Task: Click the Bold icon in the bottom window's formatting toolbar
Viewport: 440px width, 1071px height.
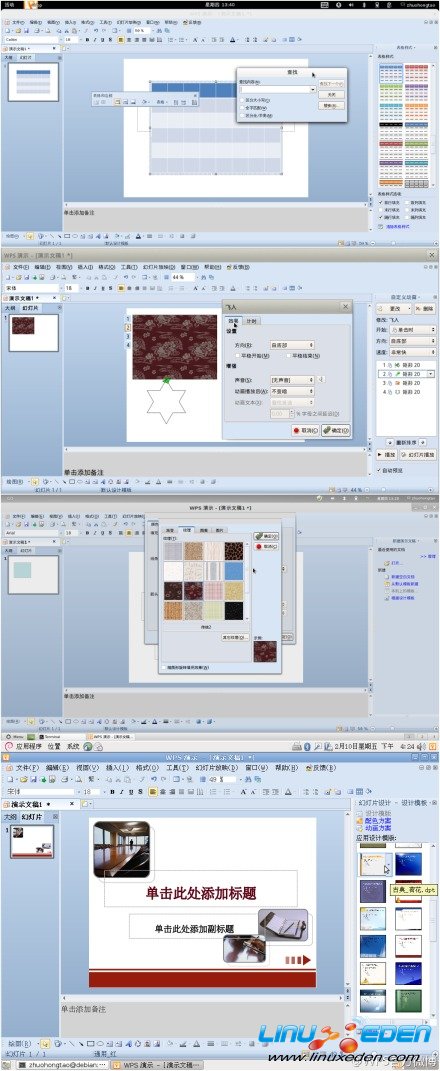Action: pyautogui.click(x=111, y=792)
